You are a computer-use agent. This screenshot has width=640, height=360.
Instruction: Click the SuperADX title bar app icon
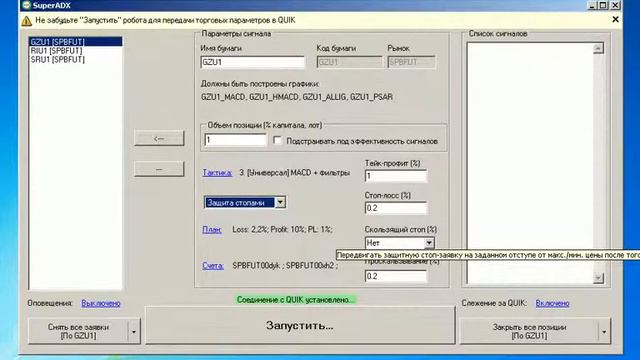pyautogui.click(x=27, y=5)
